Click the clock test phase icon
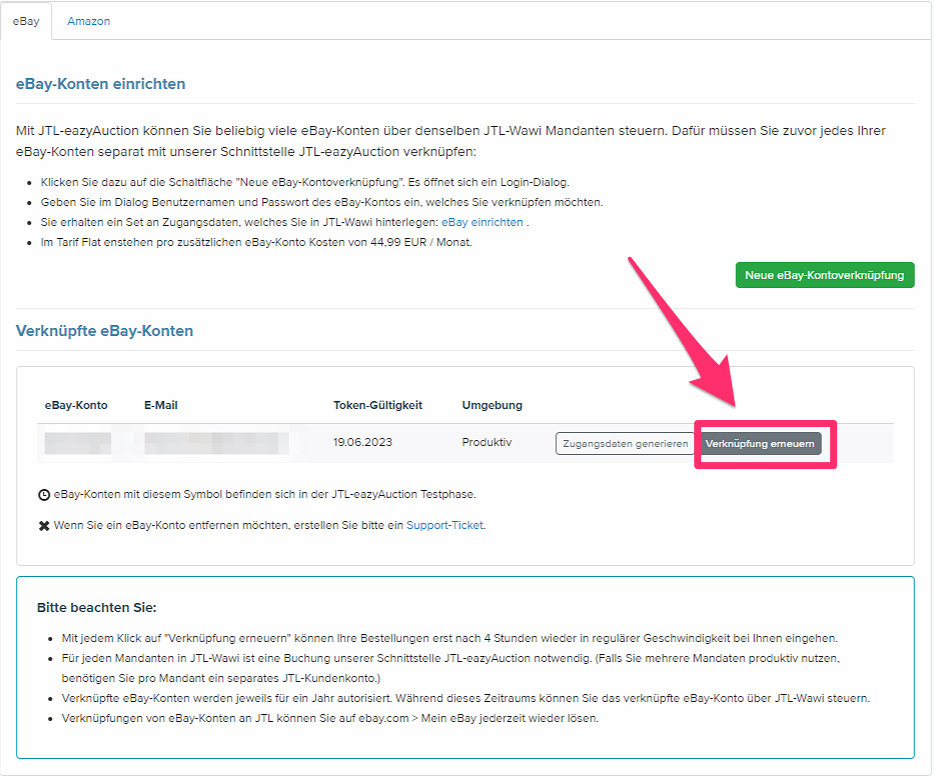934x776 pixels. tap(44, 495)
